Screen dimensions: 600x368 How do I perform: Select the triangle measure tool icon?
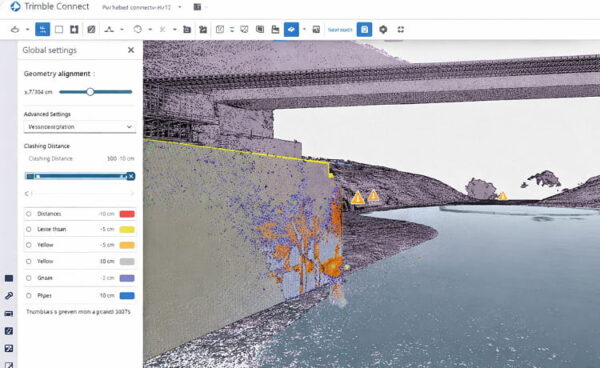point(109,29)
